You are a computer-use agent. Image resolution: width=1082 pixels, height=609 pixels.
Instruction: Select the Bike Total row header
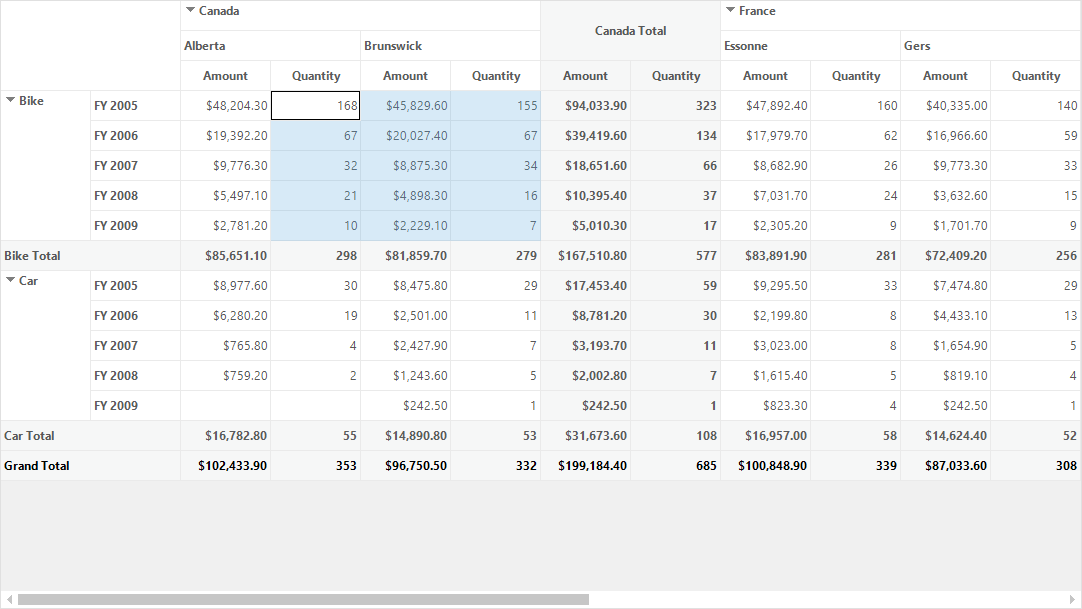(90, 255)
